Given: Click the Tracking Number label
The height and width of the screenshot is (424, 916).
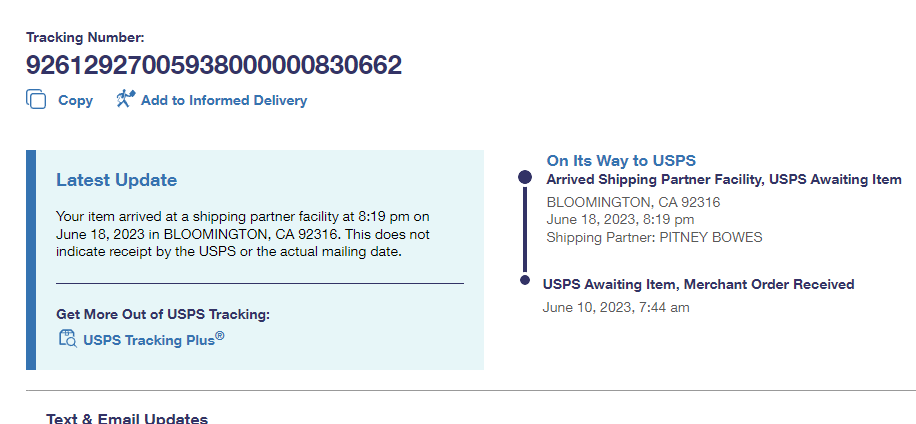Looking at the screenshot, I should [85, 37].
